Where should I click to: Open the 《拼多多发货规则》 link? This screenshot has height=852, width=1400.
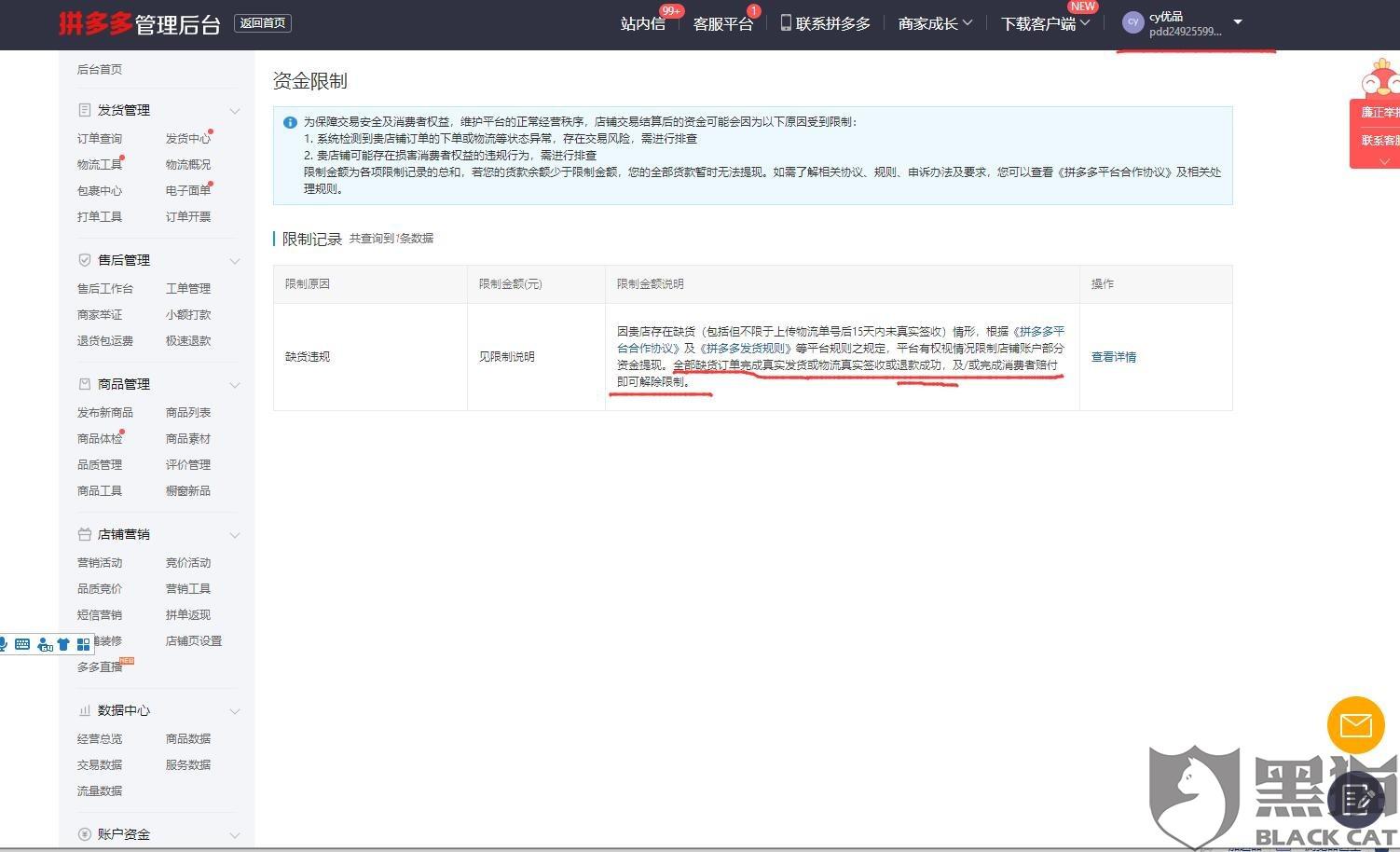point(746,348)
